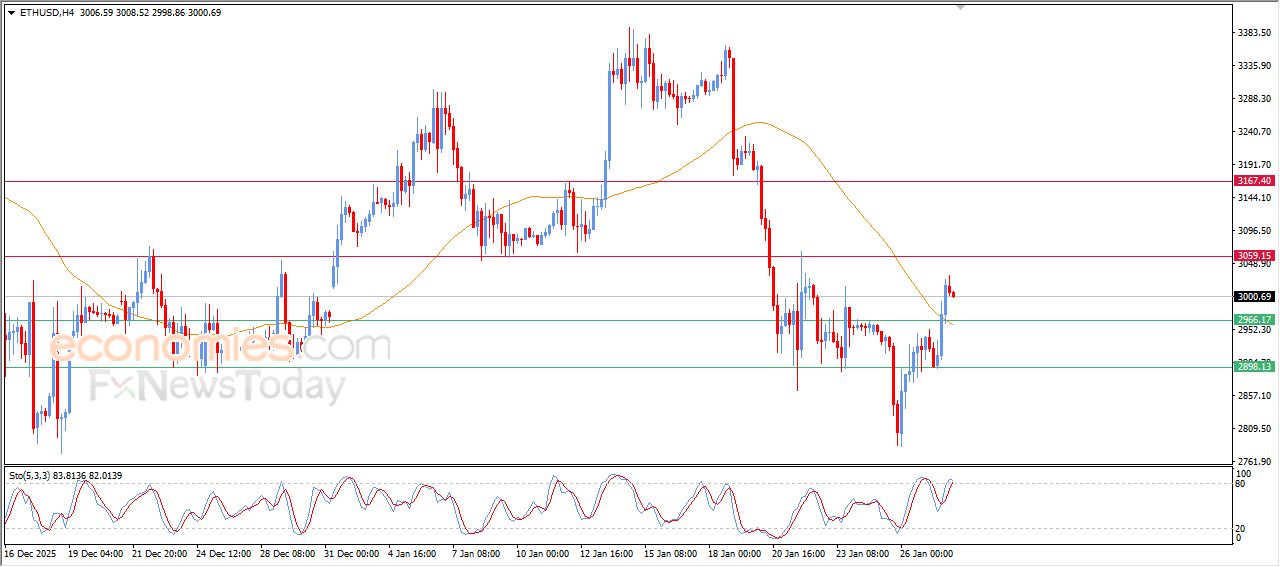The image size is (1280, 567).
Task: Select the red 3059.15 price level tag
Action: (x=1254, y=256)
